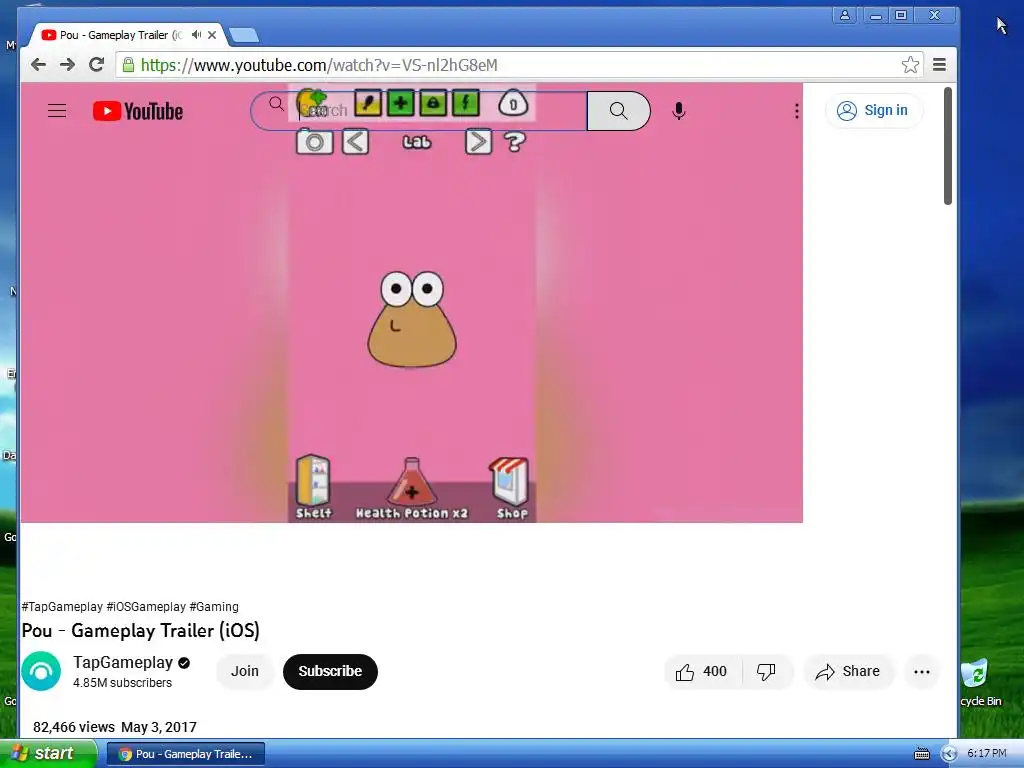Open the TapGameplay channel avatar
The width and height of the screenshot is (1024, 768).
point(41,671)
